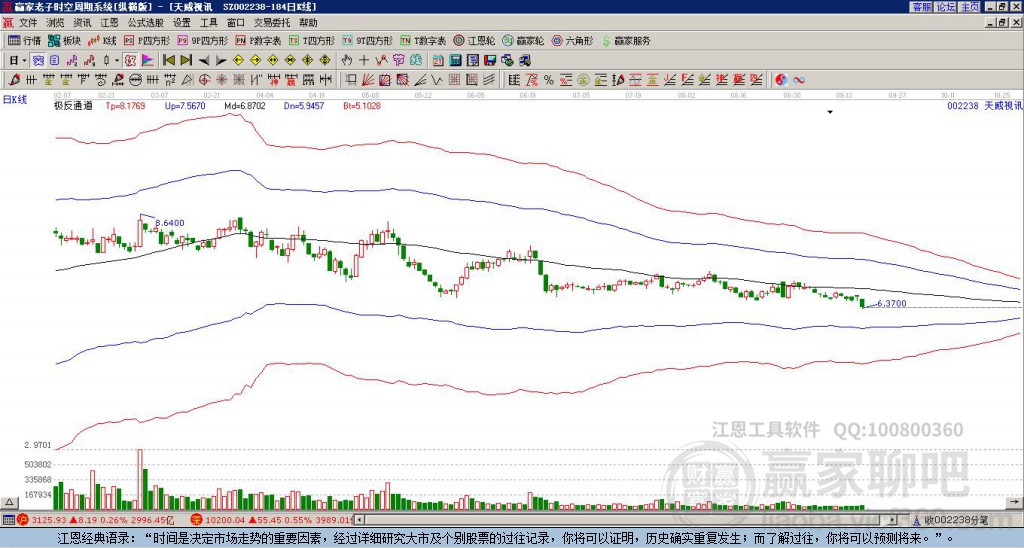Click the horizontal scrollbar left arrow
Screen dimensions: 1024x548
[x=359, y=520]
